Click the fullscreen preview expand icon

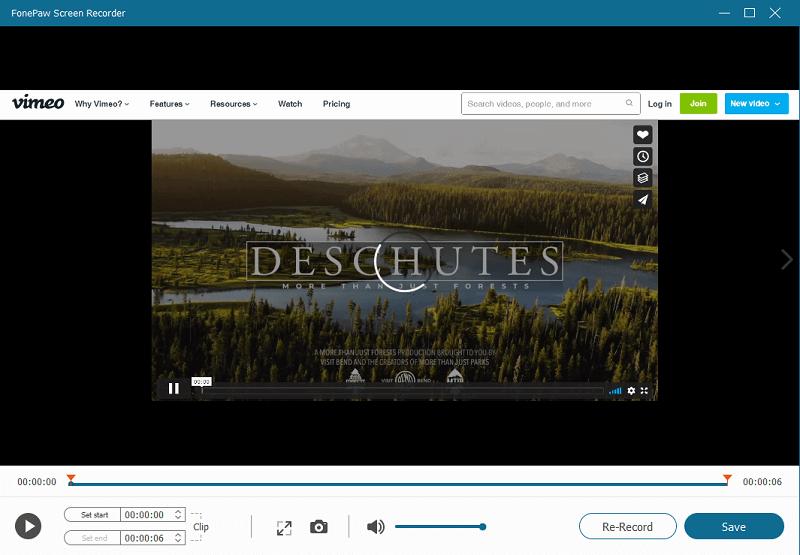(284, 527)
